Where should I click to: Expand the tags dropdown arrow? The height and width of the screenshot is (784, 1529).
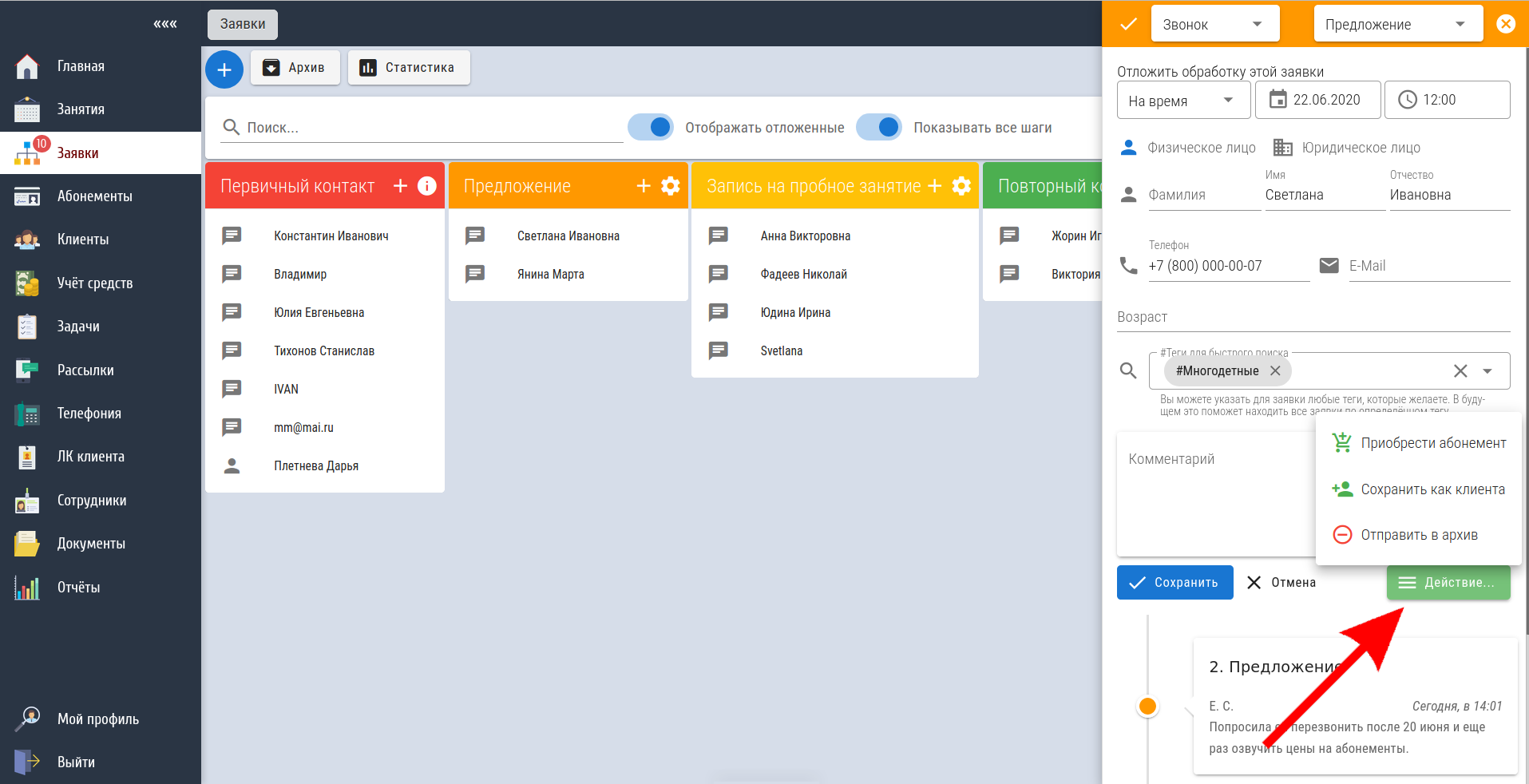(1487, 371)
